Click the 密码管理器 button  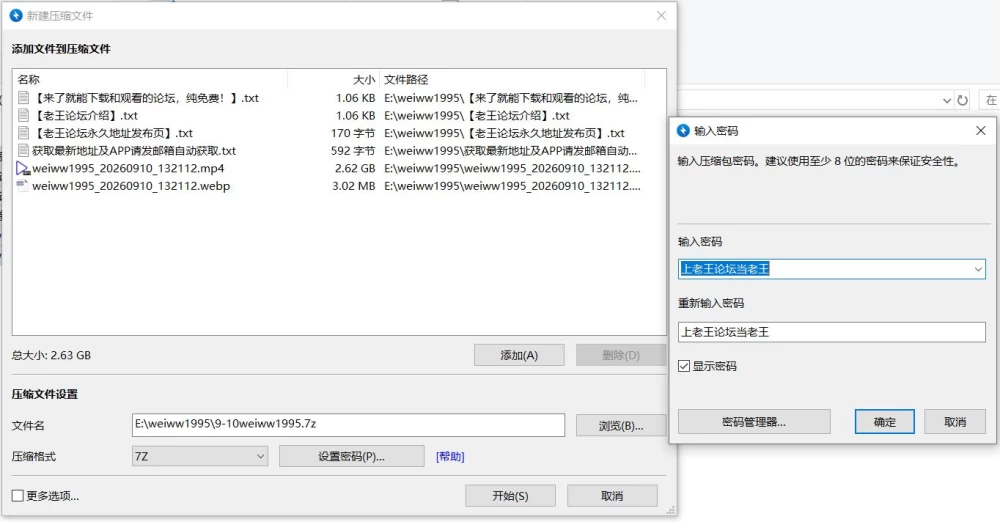click(x=754, y=422)
